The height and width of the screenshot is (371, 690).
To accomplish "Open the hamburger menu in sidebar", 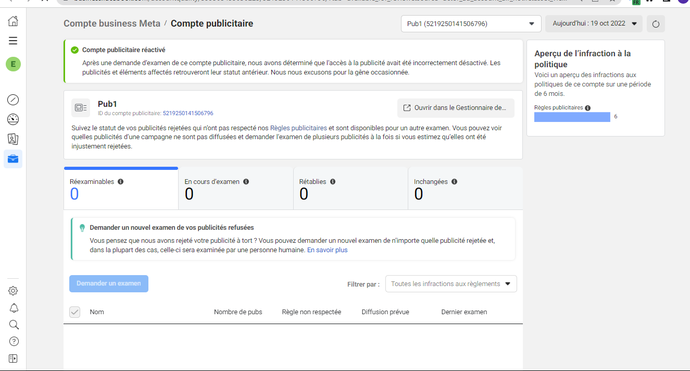I will pyautogui.click(x=13, y=41).
